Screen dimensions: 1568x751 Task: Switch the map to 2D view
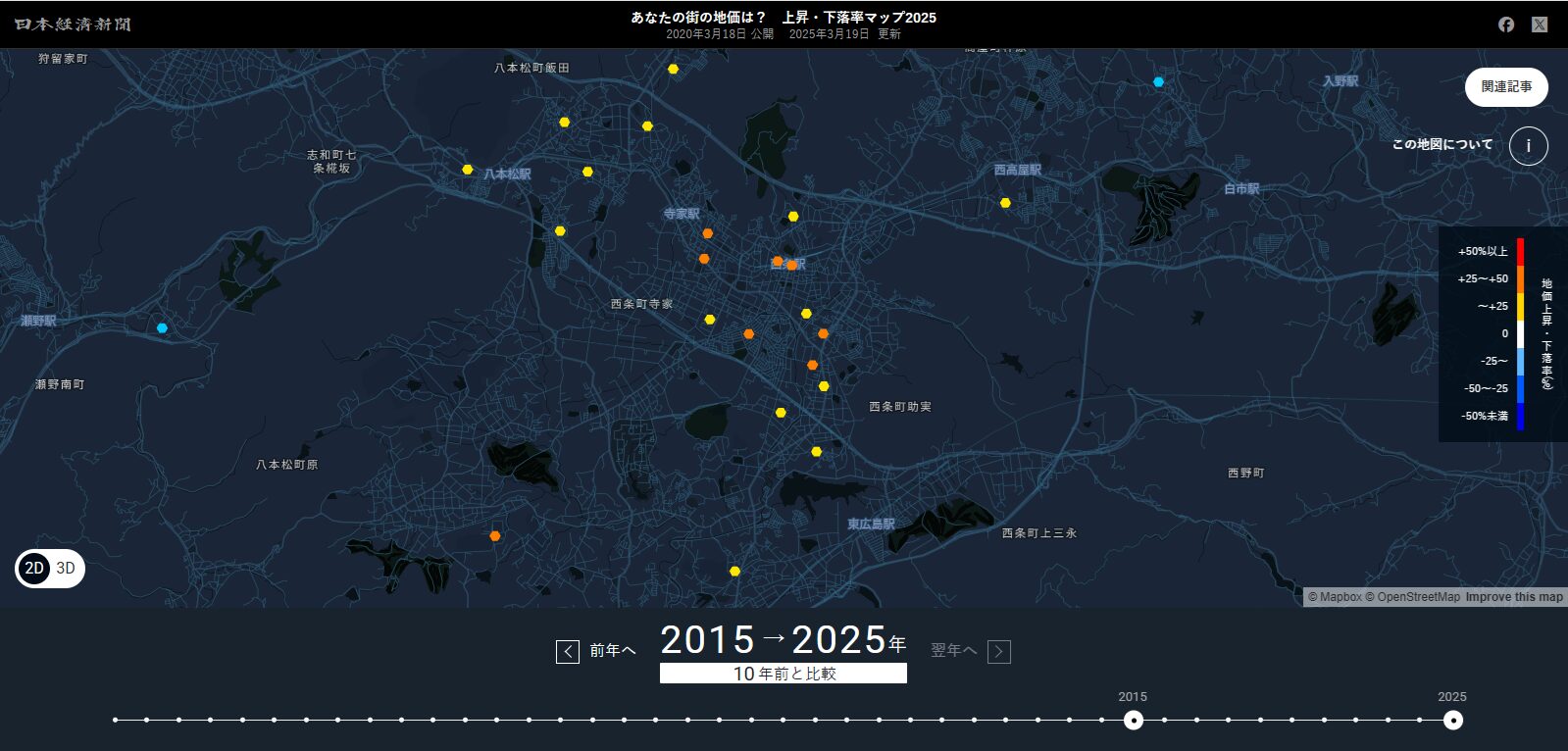[x=34, y=569]
